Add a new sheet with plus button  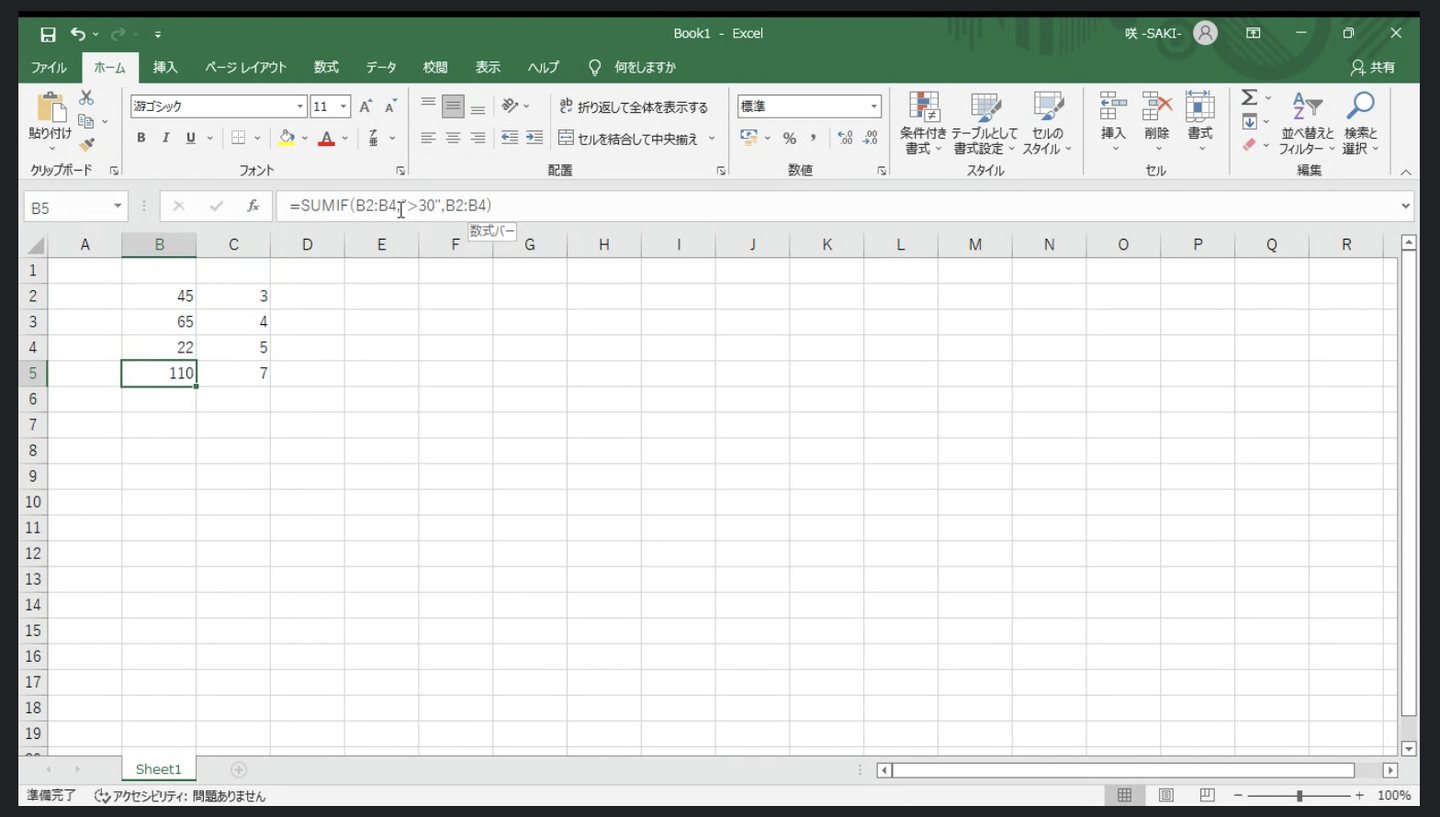click(x=238, y=769)
